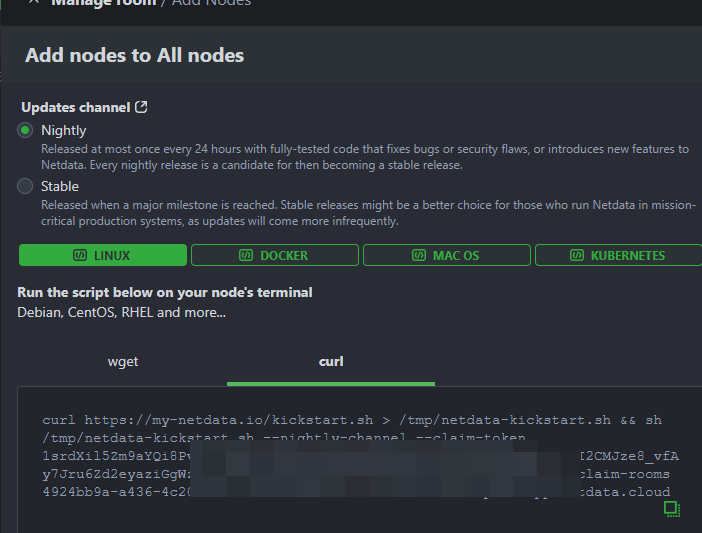Viewport: 702px width, 533px height.
Task: Choose the DOCKER platform label
Action: tap(283, 256)
